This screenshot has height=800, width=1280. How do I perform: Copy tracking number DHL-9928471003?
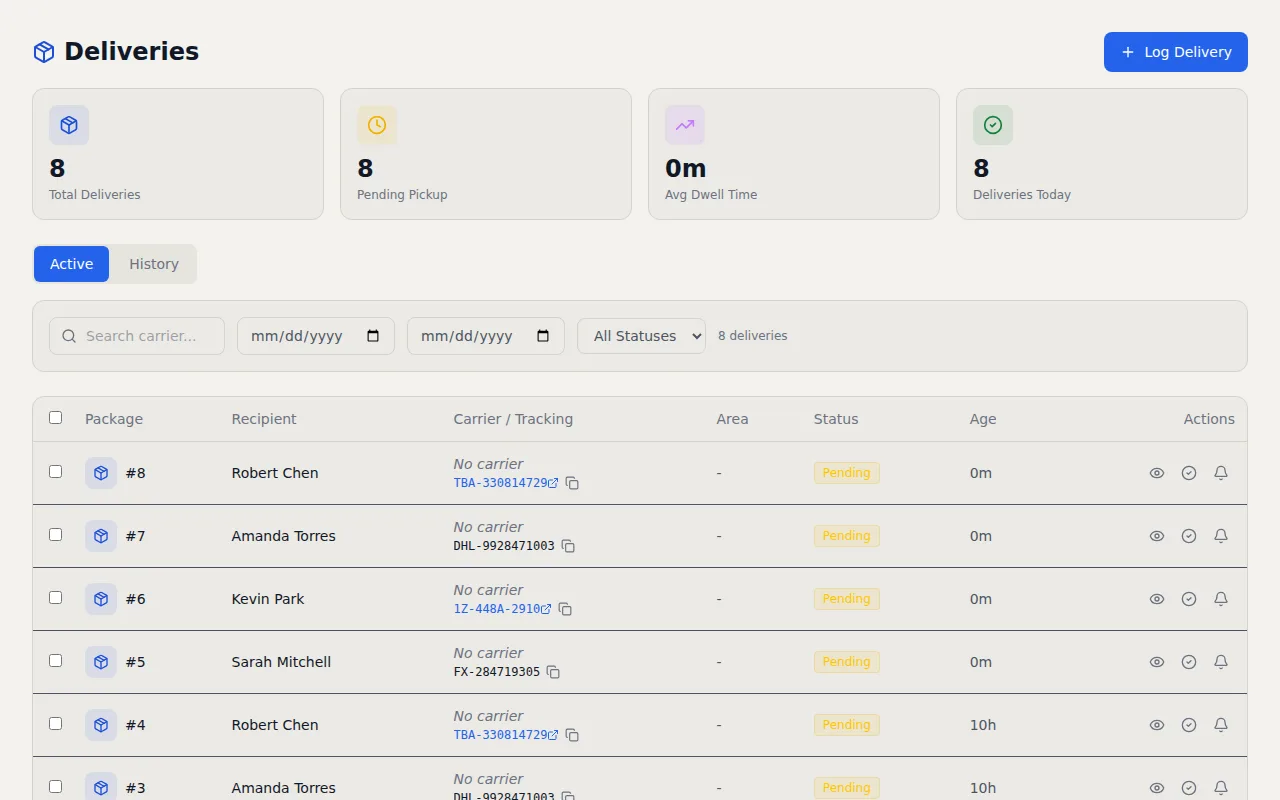tap(568, 546)
